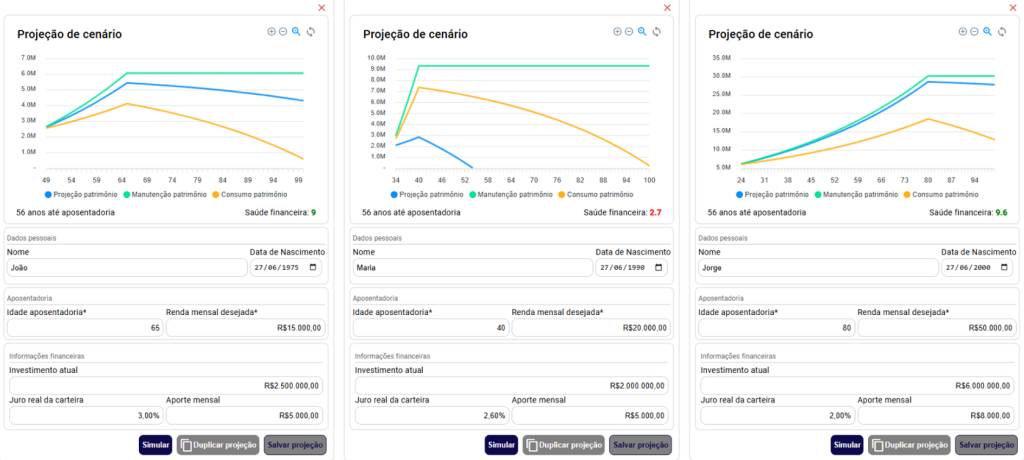Edit retirement age field showing 65
1024x460 pixels.
[86, 328]
